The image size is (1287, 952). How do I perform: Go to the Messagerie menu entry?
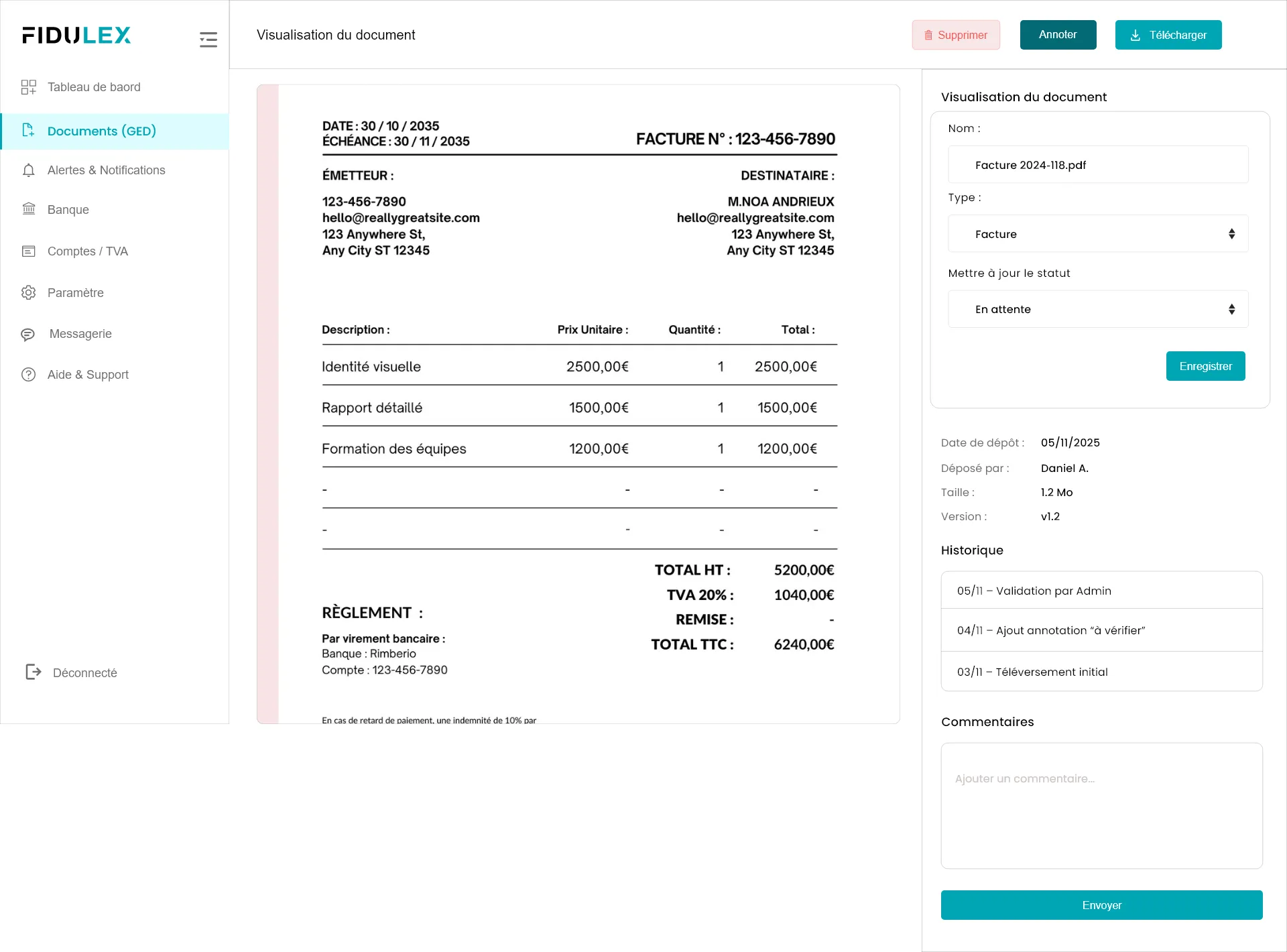(x=80, y=334)
